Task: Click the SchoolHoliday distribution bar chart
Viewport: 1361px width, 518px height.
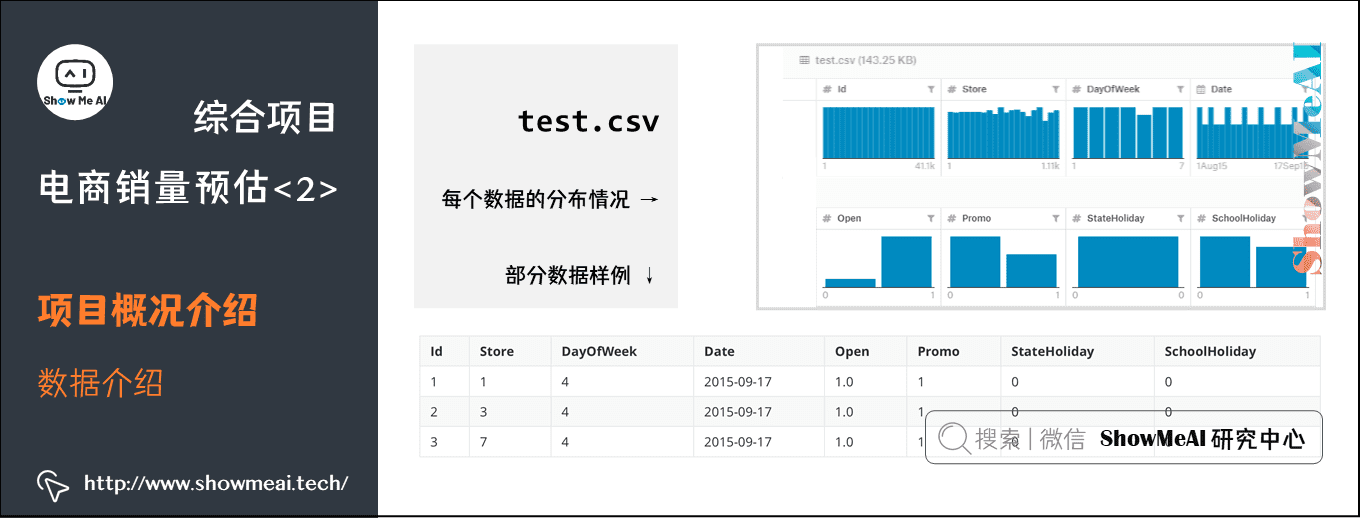Action: [1252, 262]
